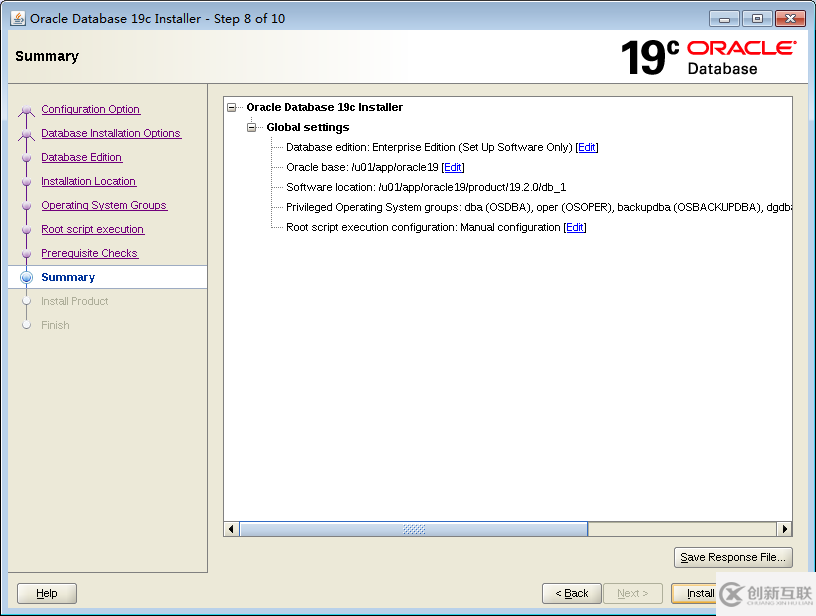Click the Operating System Groups step bullet
816x616 pixels.
[27, 206]
